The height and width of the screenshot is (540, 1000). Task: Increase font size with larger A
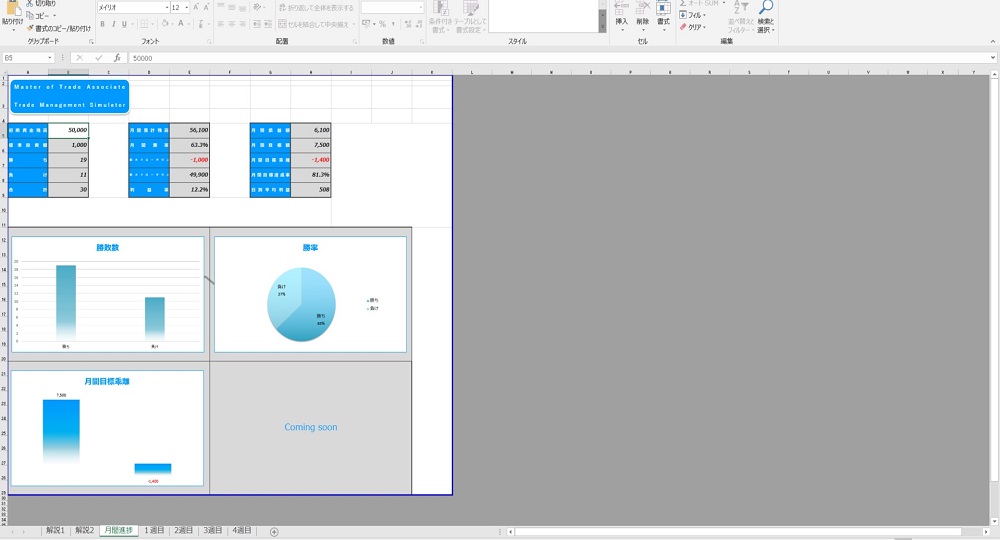click(x=196, y=8)
